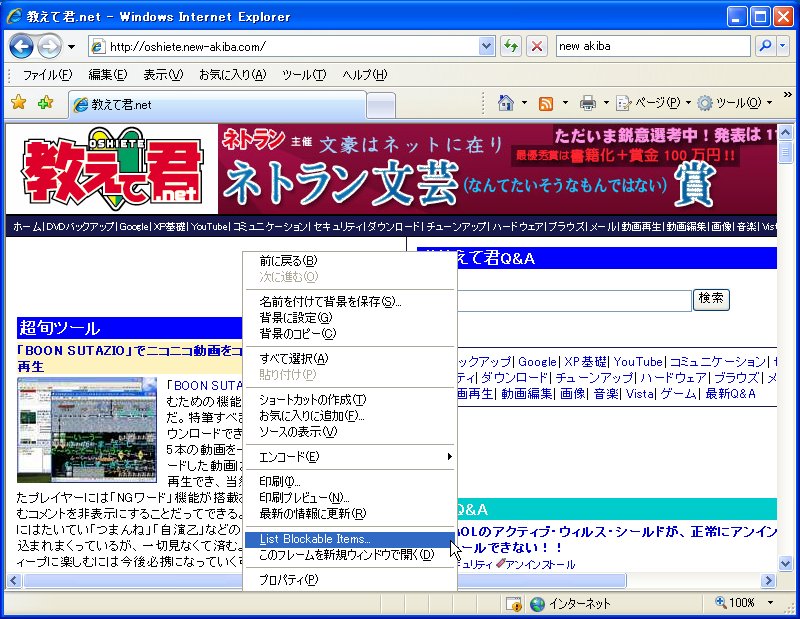Image resolution: width=800 pixels, height=619 pixels.
Task: Expand the エンコード(E) submenu
Action: tap(350, 457)
